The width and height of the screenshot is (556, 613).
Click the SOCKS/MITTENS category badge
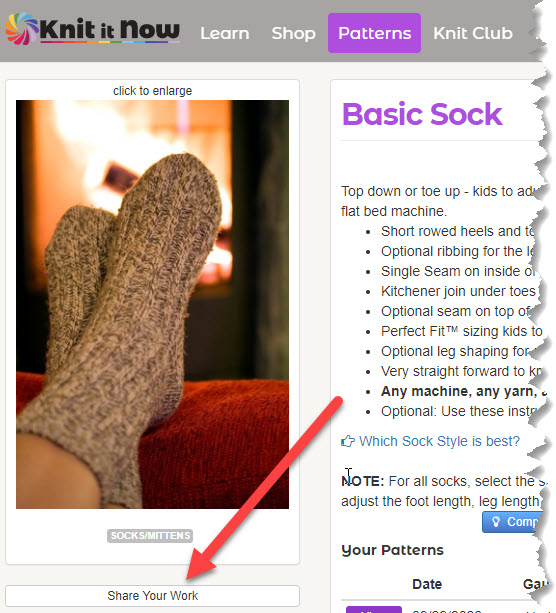click(x=150, y=536)
